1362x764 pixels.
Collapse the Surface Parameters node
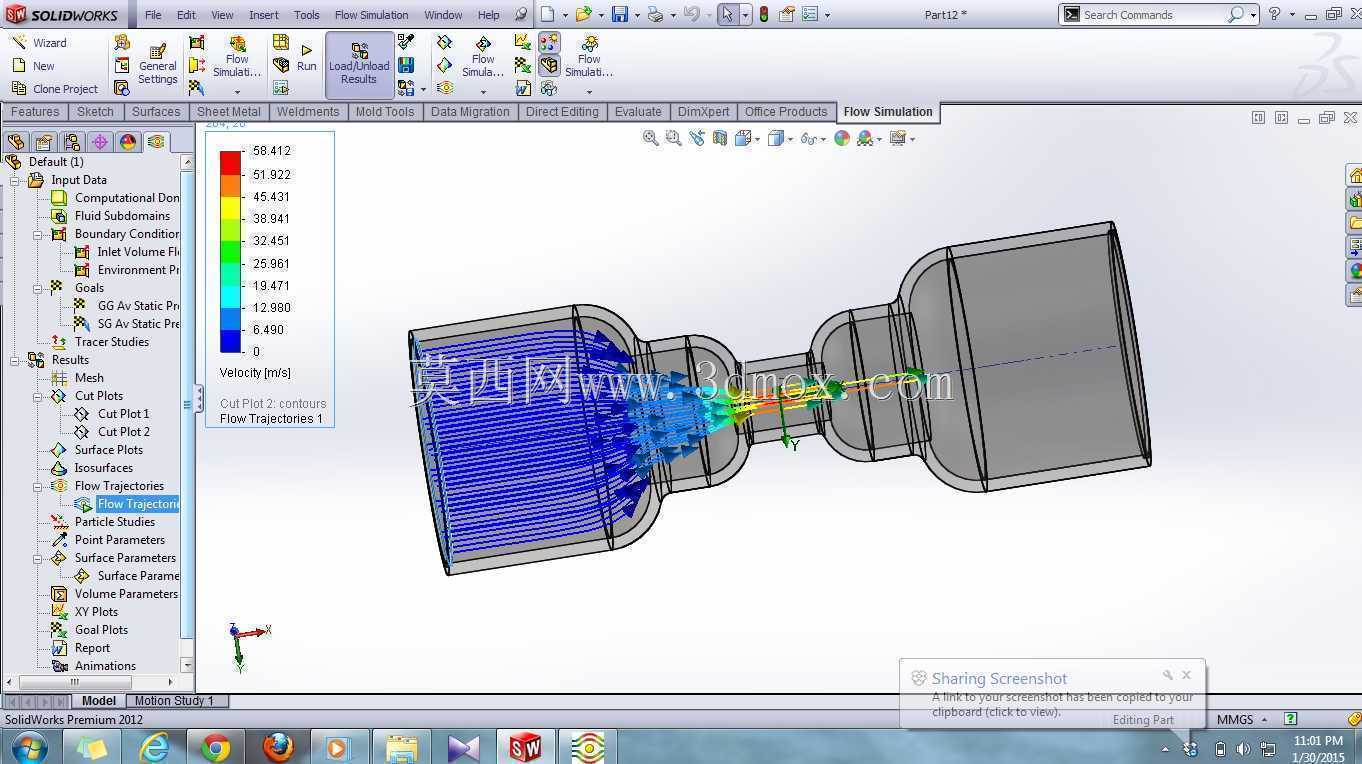(x=38, y=558)
